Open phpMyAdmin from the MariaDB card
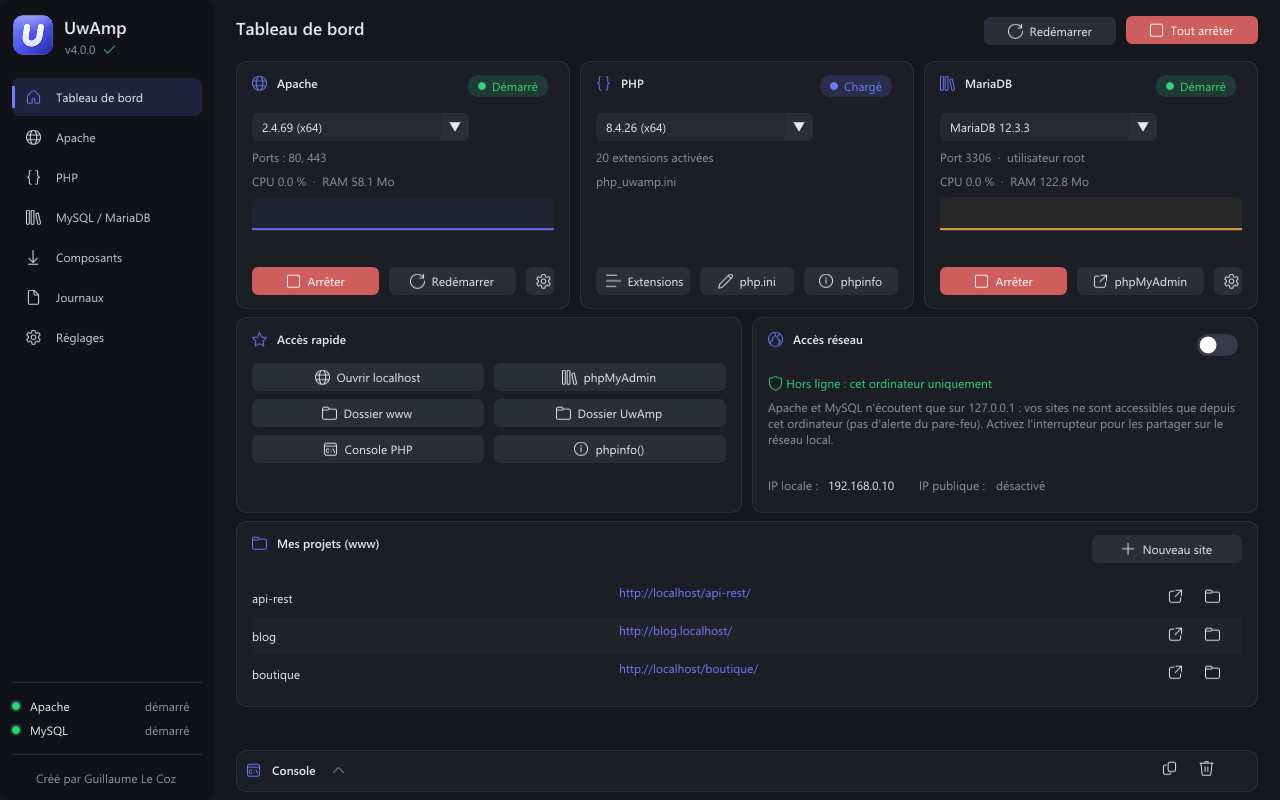The image size is (1280, 800). pyautogui.click(x=1140, y=281)
